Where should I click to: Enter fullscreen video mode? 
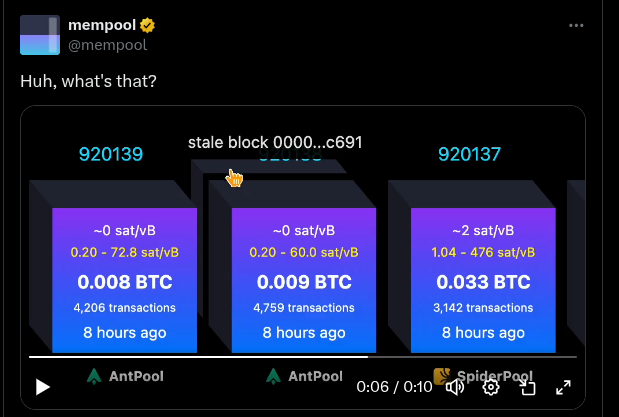point(563,387)
